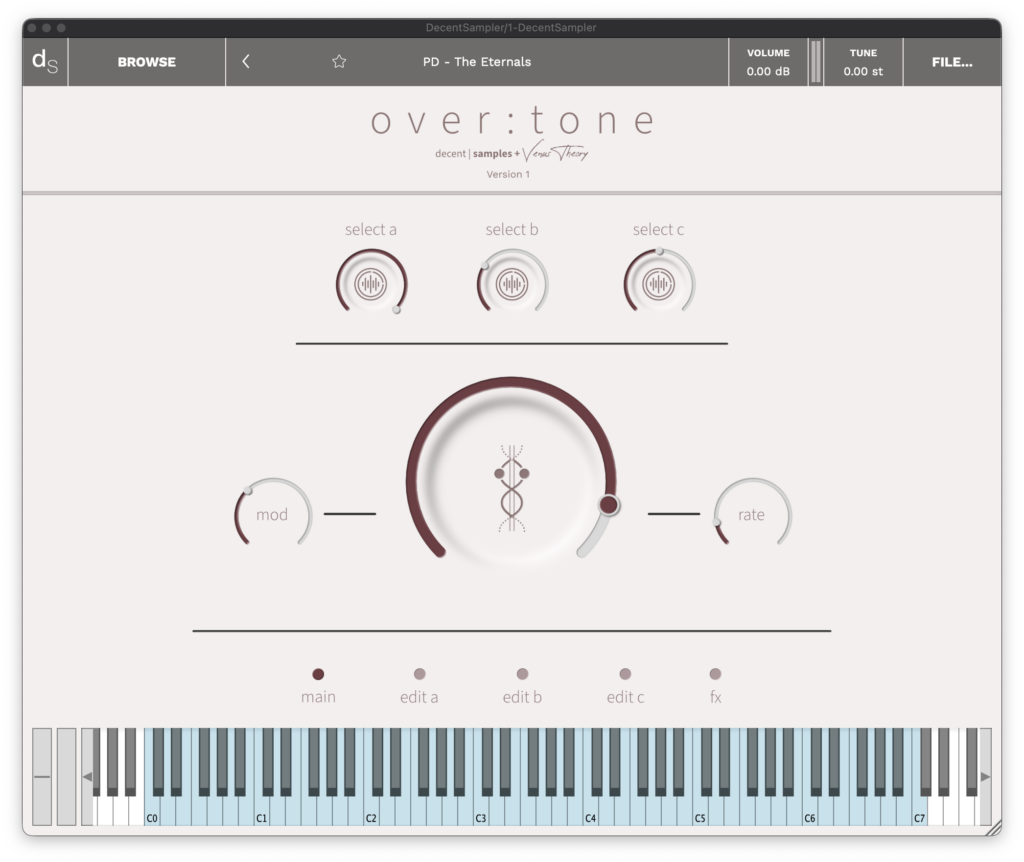Click the DecentSampler ds logo icon
1024x862 pixels.
point(45,62)
